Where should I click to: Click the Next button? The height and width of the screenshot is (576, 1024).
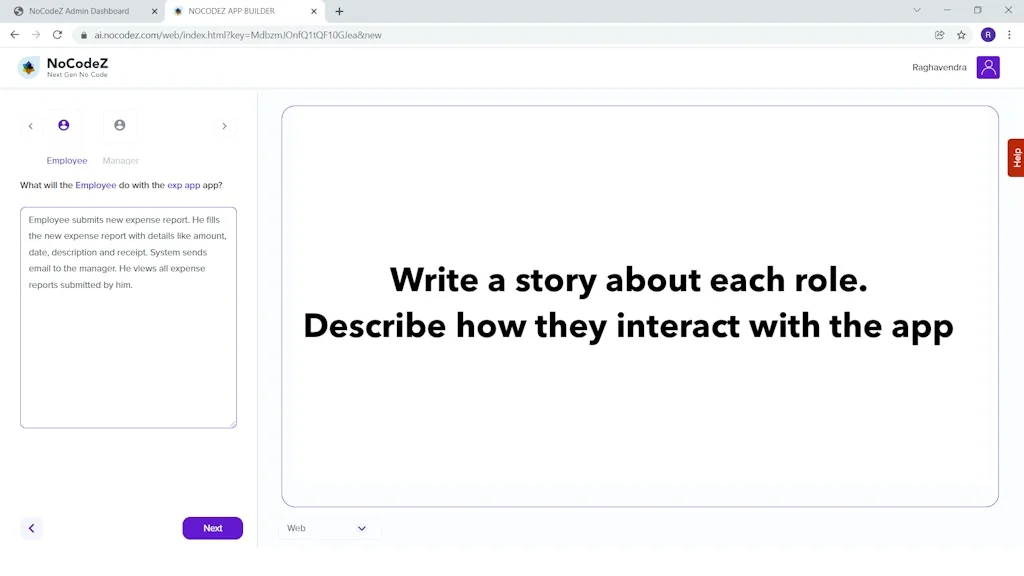212,527
